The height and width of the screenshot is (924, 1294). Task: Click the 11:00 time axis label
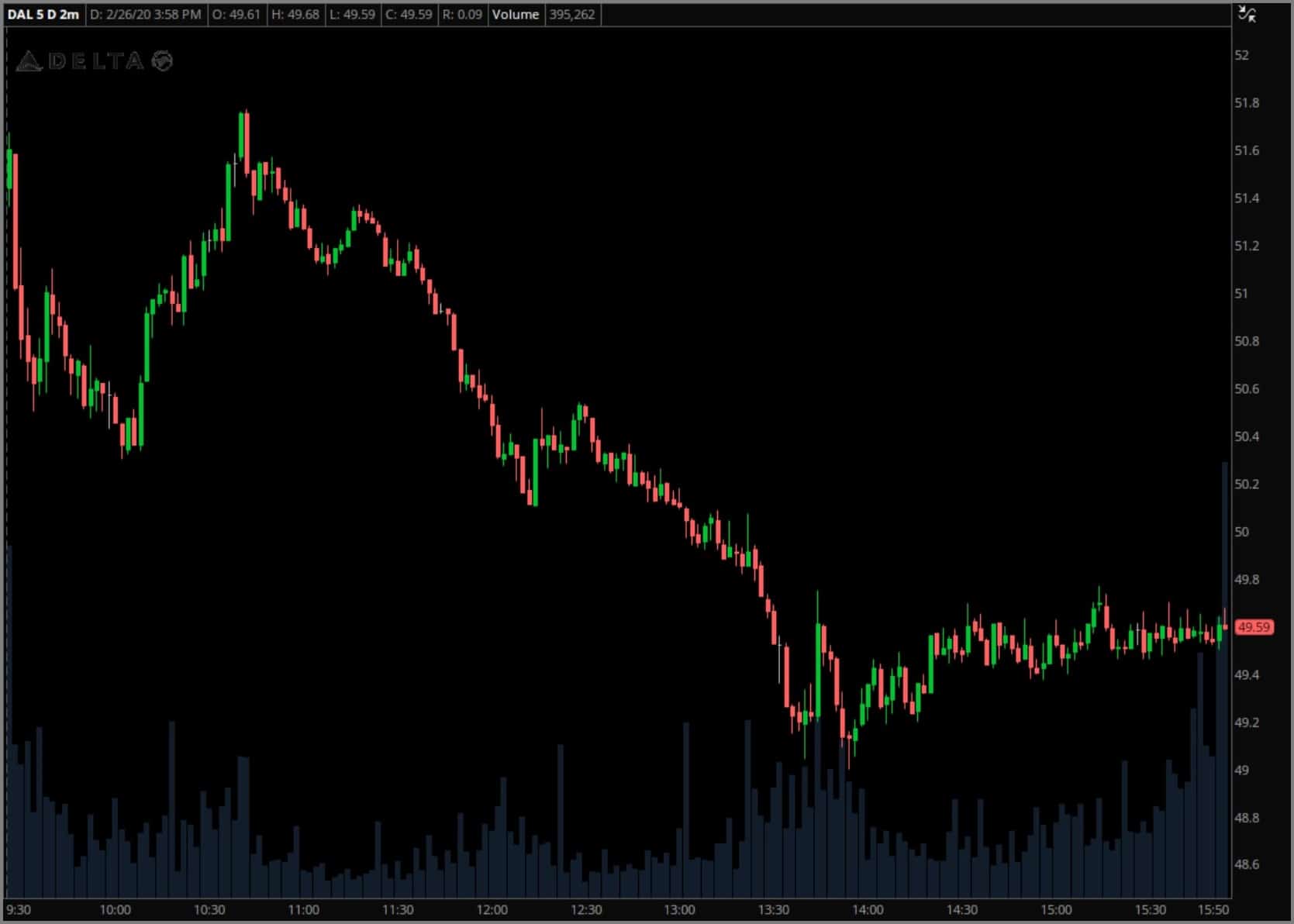click(x=303, y=910)
